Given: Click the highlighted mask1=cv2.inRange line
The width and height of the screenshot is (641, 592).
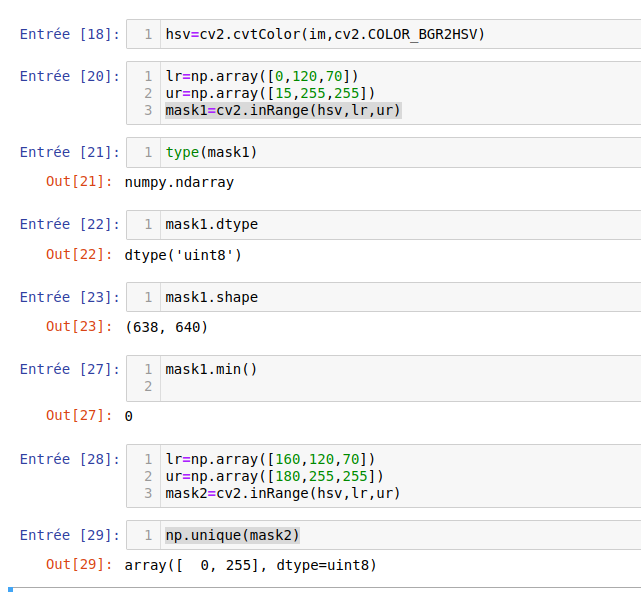Looking at the screenshot, I should 283,110.
